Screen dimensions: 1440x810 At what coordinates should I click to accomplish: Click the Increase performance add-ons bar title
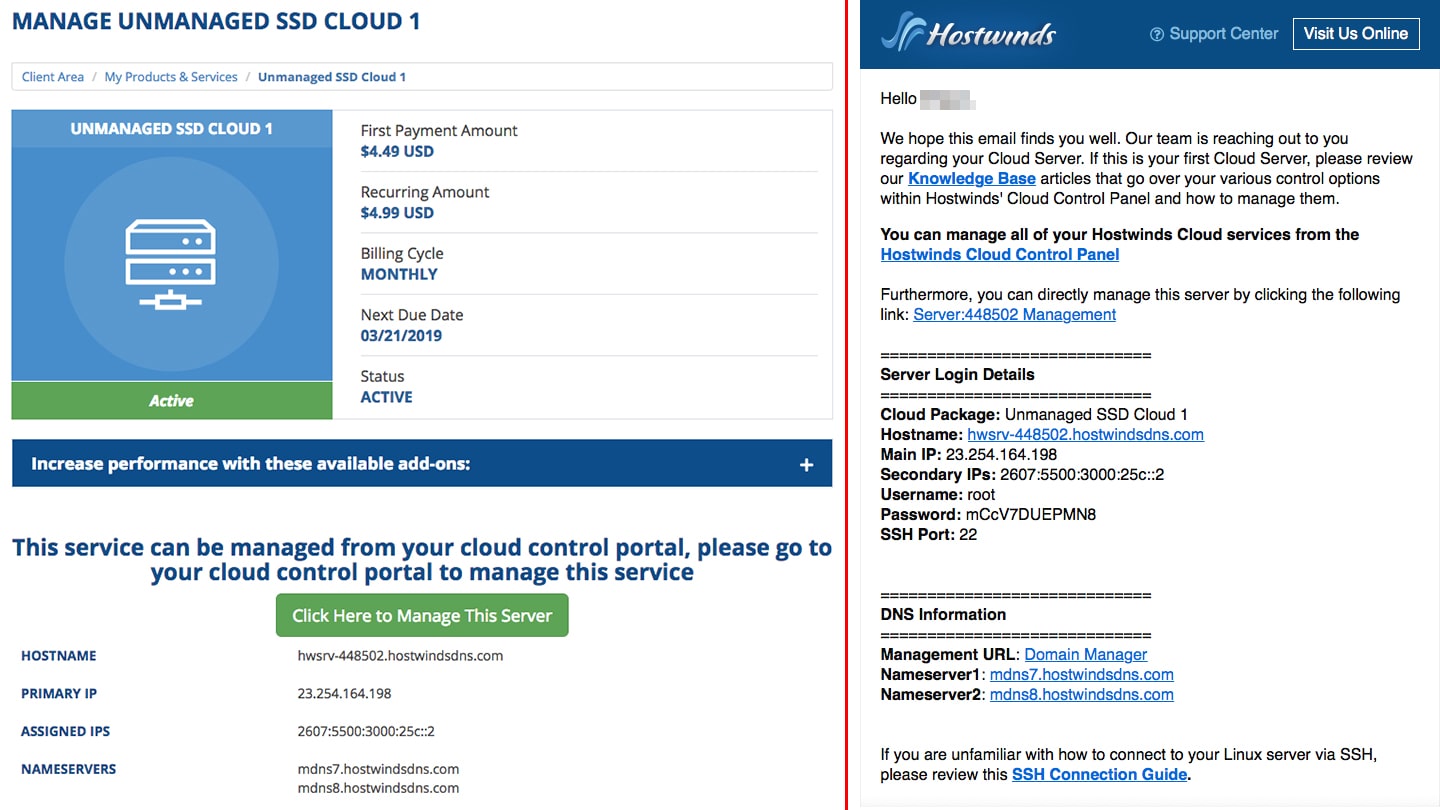(x=251, y=464)
